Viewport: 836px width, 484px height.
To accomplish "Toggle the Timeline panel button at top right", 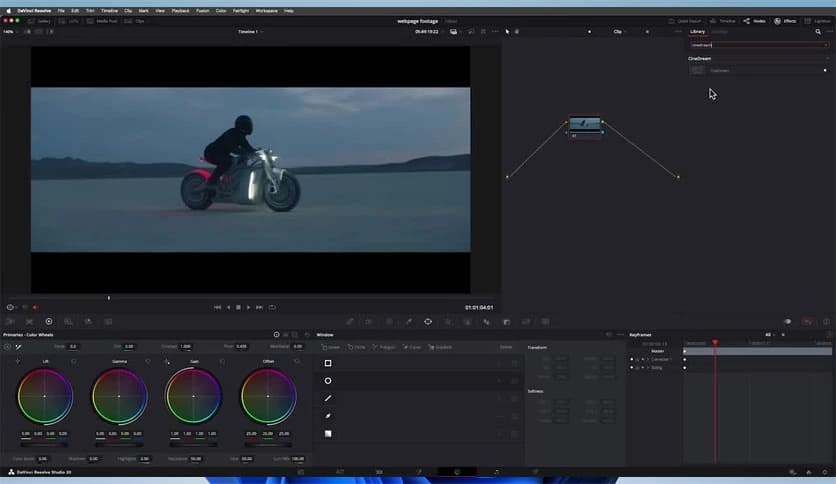I will click(x=722, y=21).
